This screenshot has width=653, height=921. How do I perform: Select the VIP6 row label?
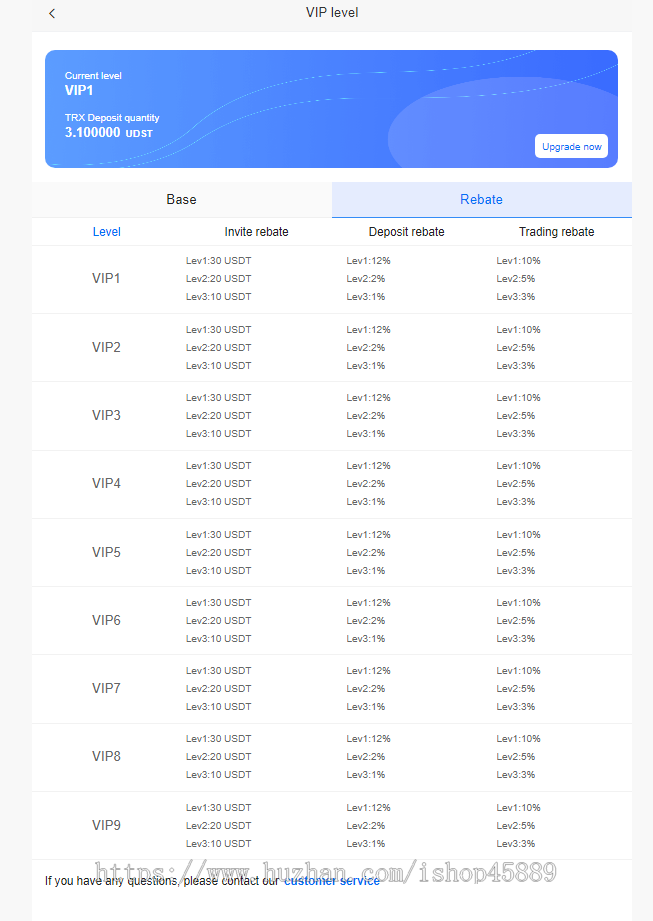click(106, 621)
